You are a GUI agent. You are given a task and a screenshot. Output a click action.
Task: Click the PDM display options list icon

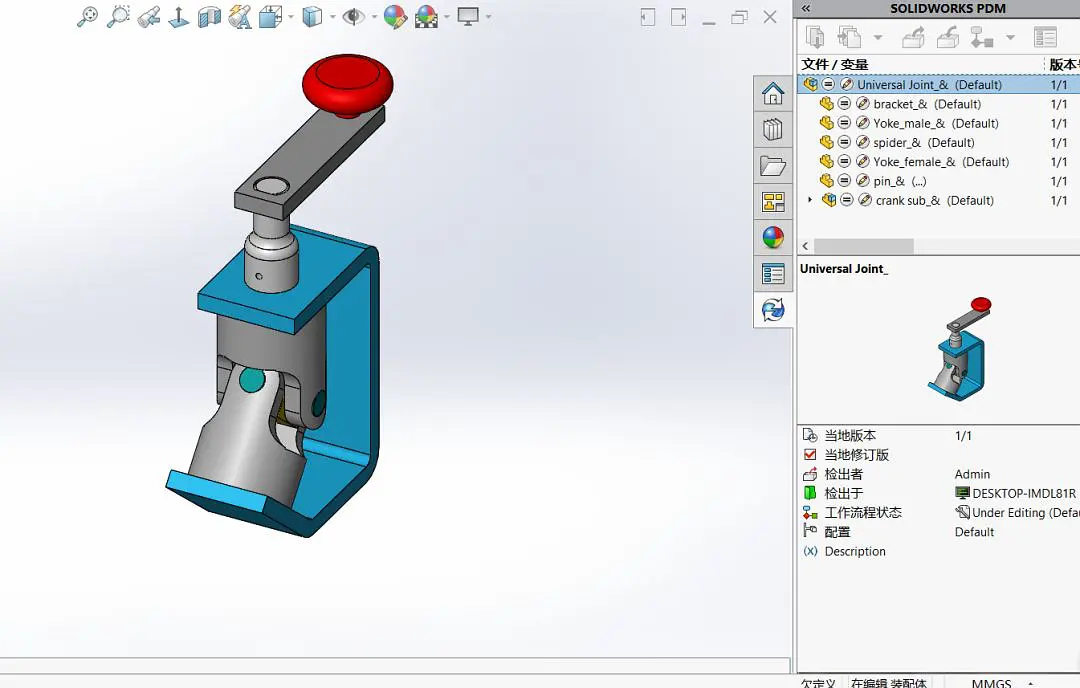click(1045, 37)
